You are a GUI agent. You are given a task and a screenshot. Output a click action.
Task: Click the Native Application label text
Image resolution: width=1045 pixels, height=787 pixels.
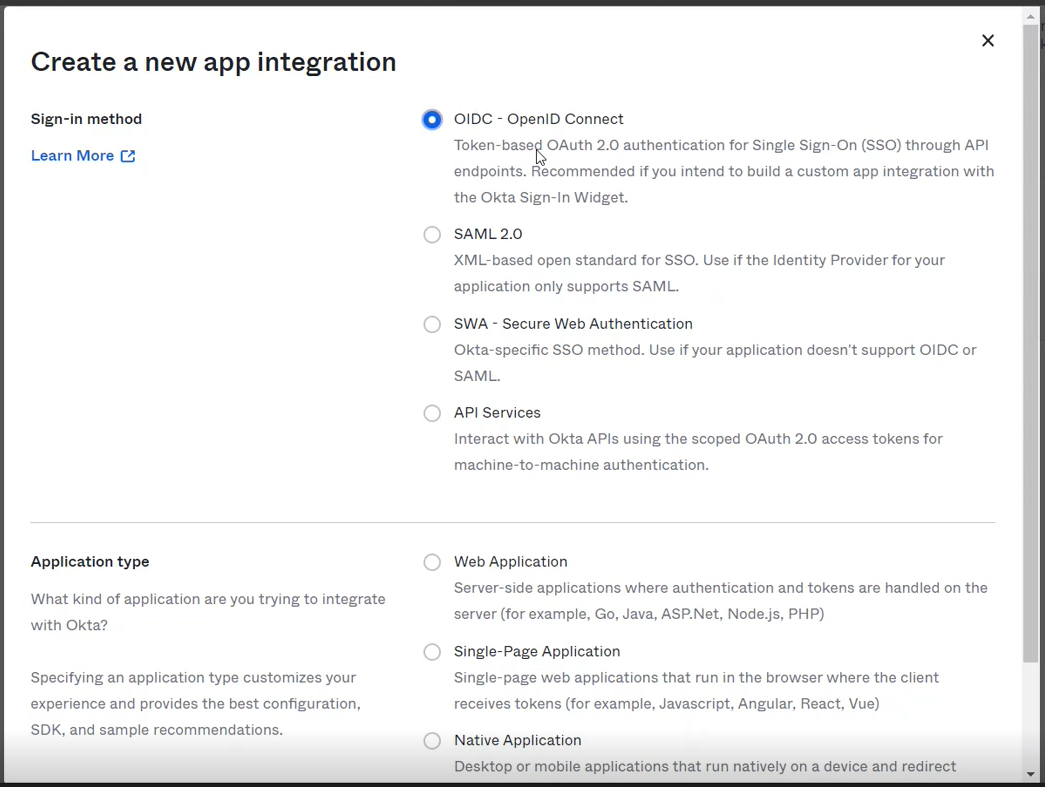pos(517,741)
